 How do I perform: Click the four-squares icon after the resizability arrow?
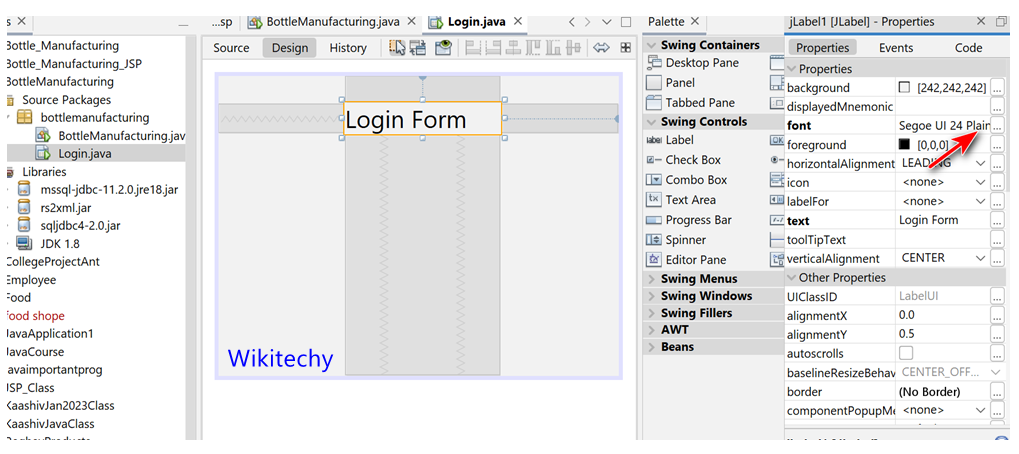coord(625,47)
